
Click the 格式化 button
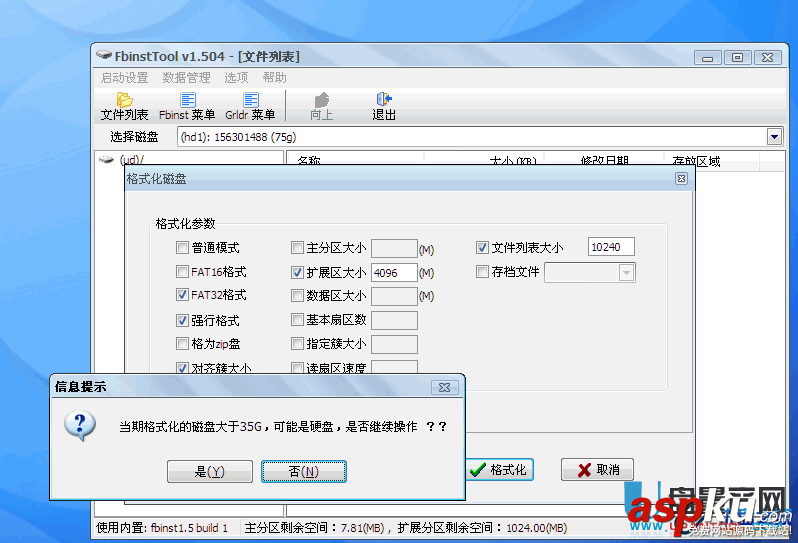click(500, 469)
